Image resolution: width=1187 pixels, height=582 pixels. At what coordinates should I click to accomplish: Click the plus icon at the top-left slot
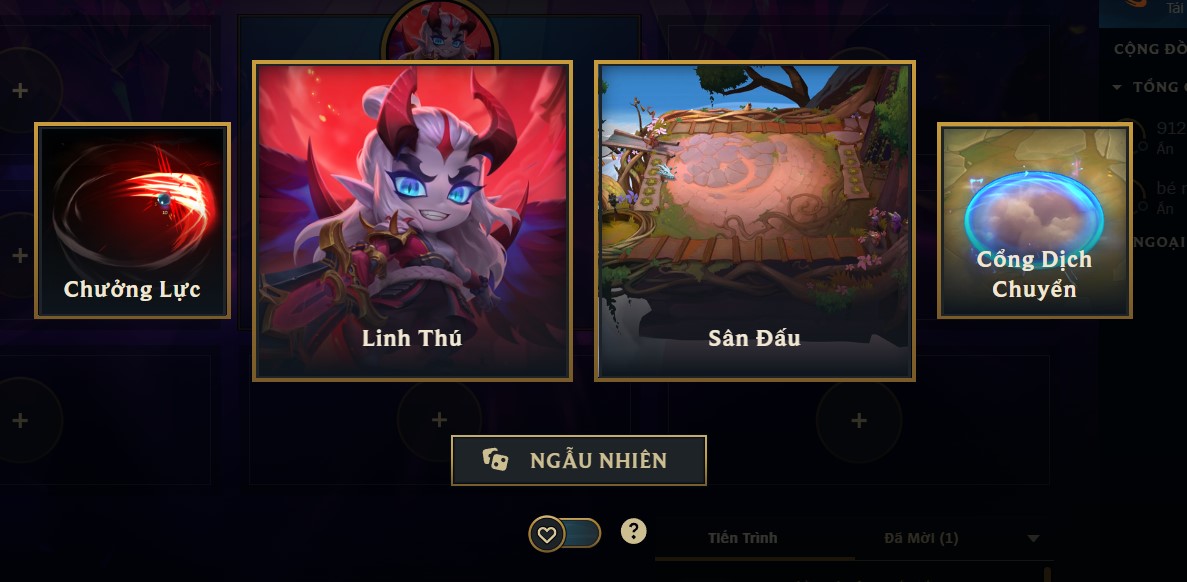coord(20,91)
